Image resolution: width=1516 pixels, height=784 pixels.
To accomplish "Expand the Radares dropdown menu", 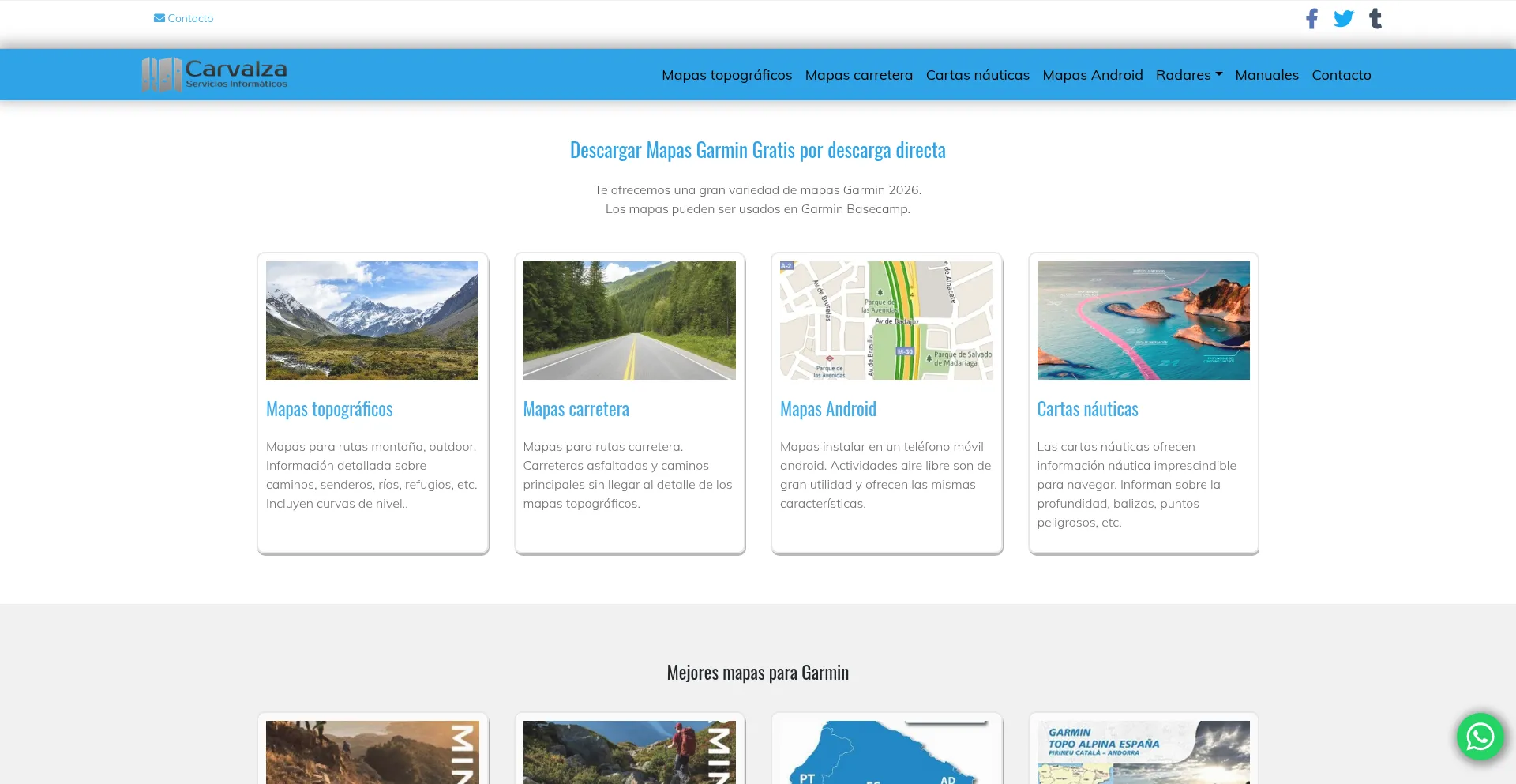I will (x=1189, y=75).
